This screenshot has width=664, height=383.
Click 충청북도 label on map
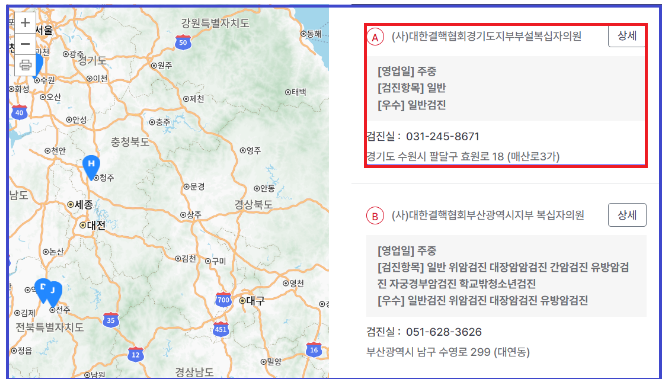130,142
